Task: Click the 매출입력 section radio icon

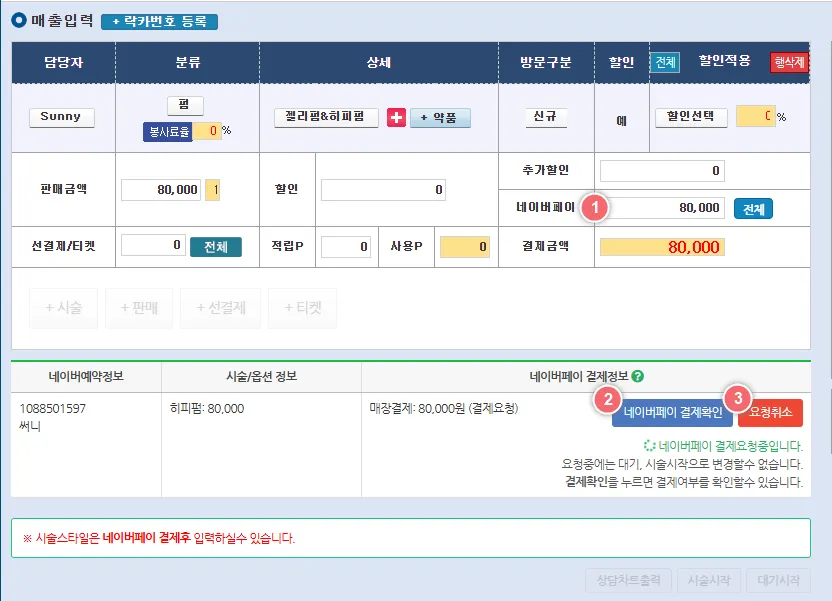Action: [19, 21]
